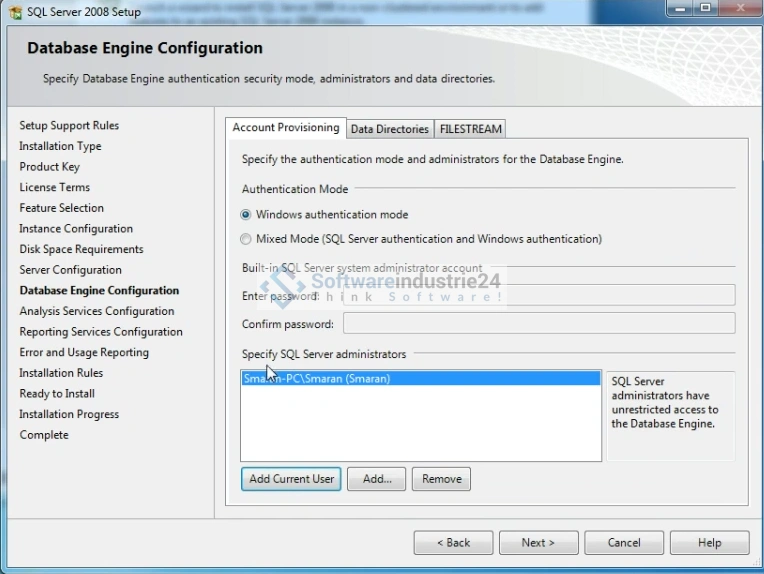Screen dimensions: 764x574
Task: Click the Add Current User button
Action: point(291,479)
